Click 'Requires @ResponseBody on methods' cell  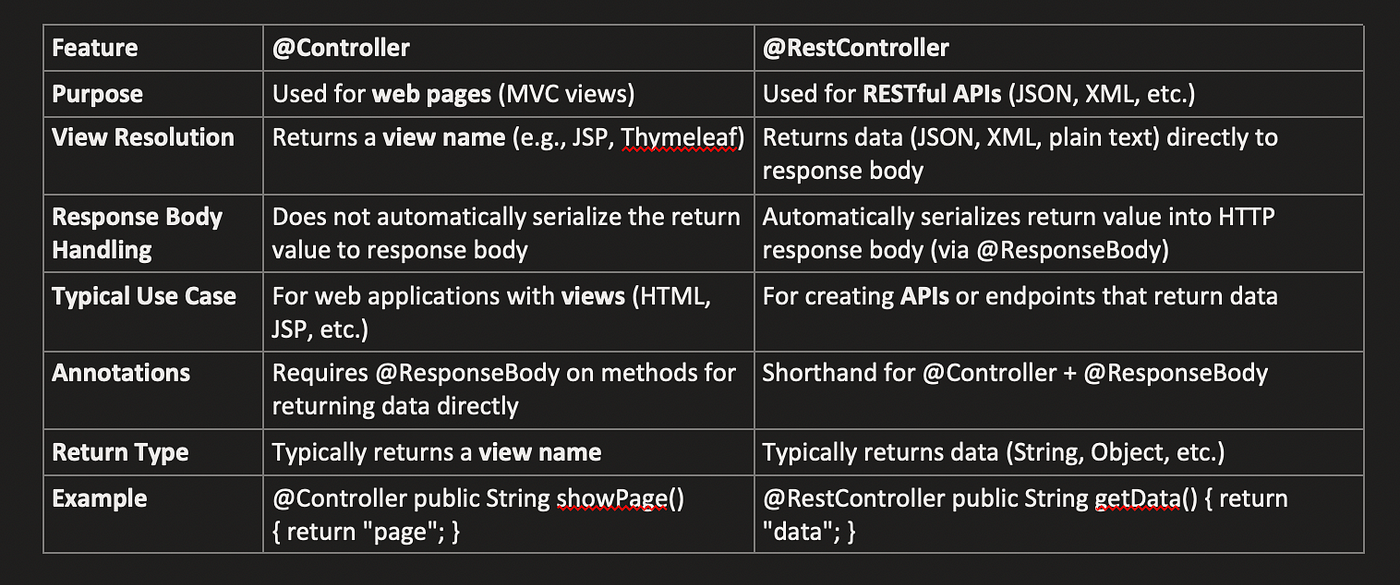(504, 389)
